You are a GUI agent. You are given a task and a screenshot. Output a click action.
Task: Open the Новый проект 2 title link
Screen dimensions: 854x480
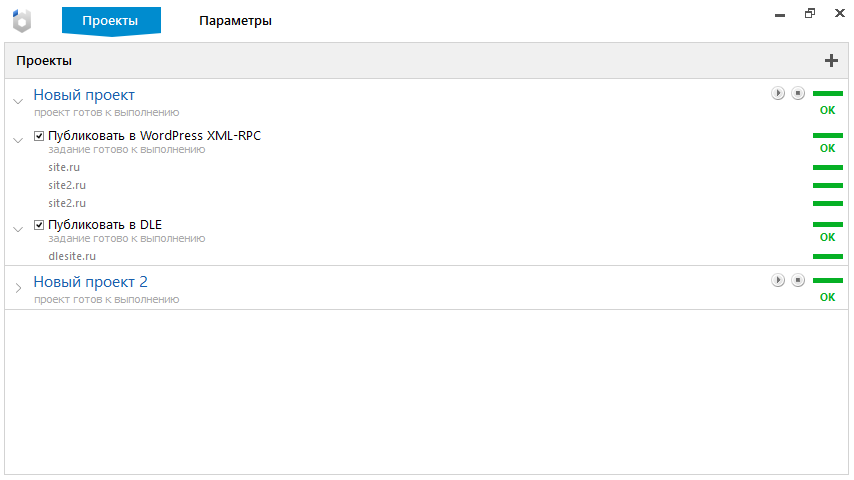(x=90, y=282)
